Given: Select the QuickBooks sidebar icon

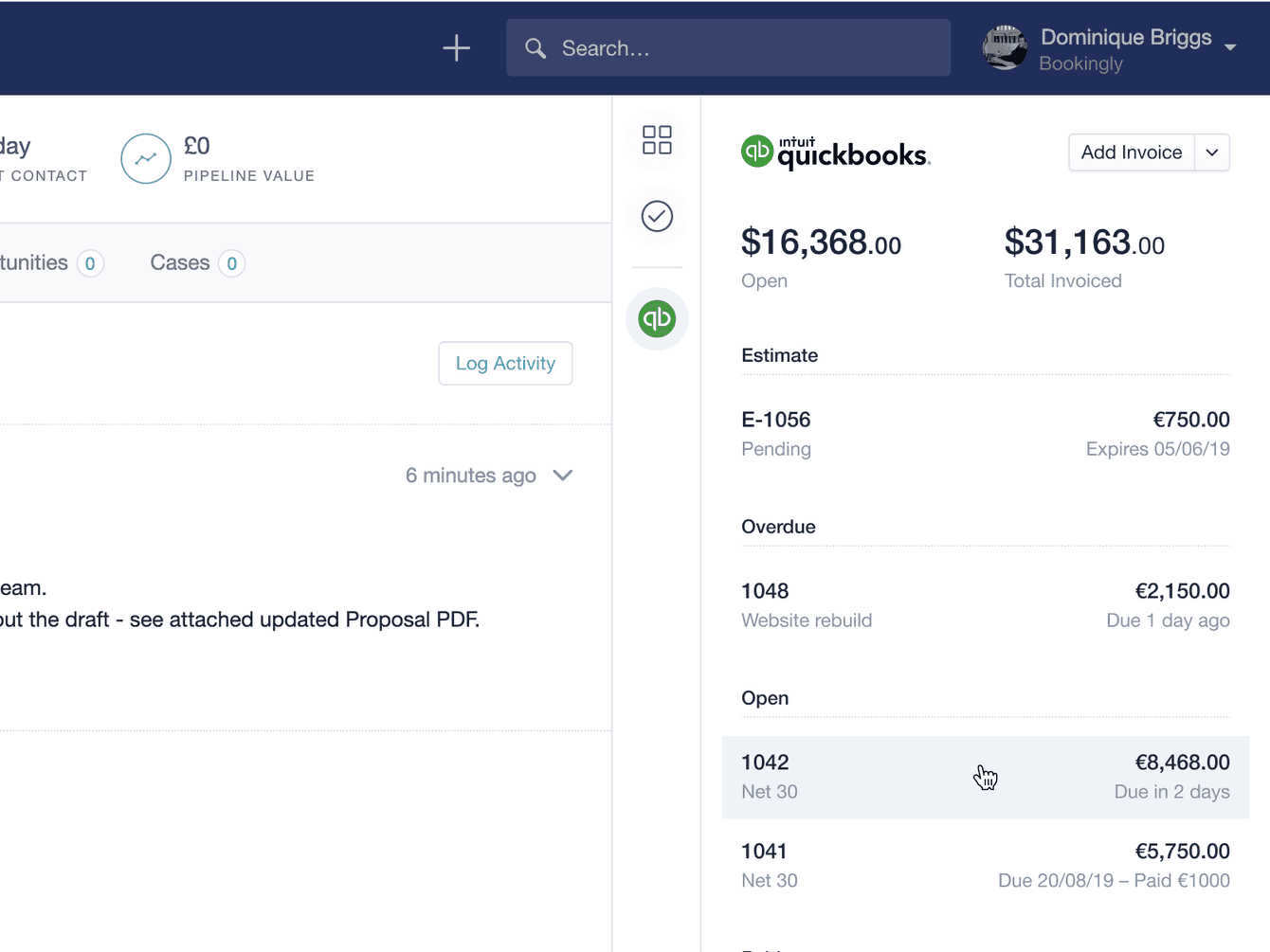Looking at the screenshot, I should tap(657, 318).
